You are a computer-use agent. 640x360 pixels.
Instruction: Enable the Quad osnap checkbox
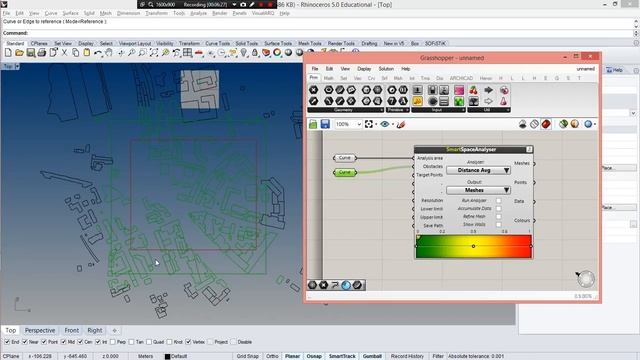(x=149, y=342)
